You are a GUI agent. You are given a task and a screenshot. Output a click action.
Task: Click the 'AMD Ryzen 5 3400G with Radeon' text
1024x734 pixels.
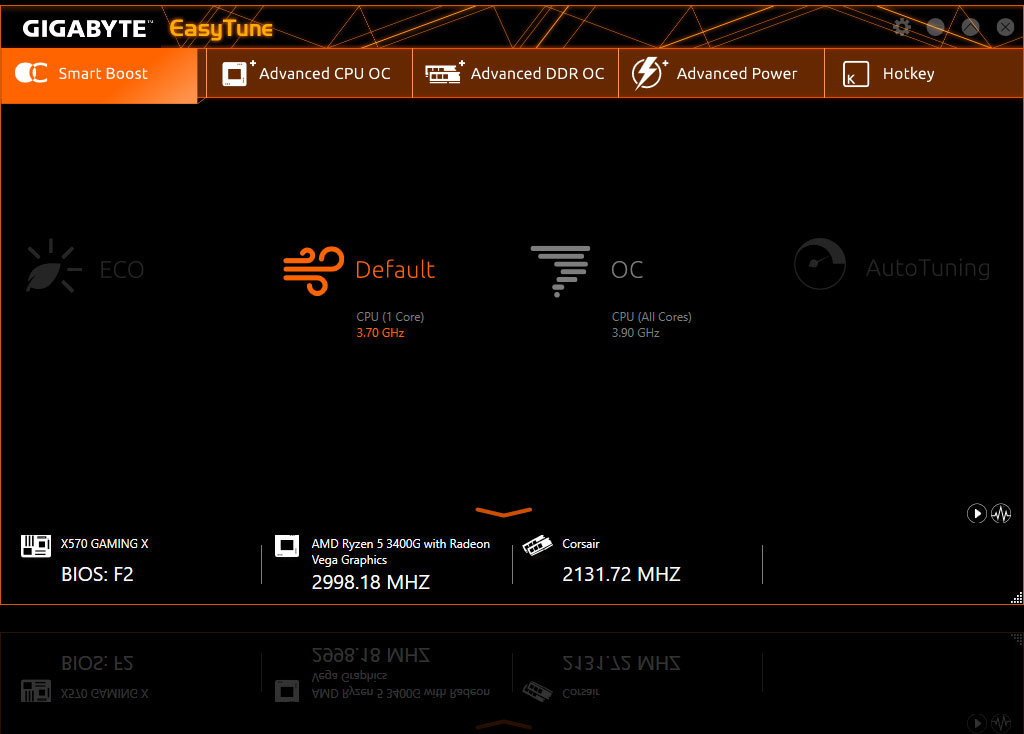click(400, 544)
